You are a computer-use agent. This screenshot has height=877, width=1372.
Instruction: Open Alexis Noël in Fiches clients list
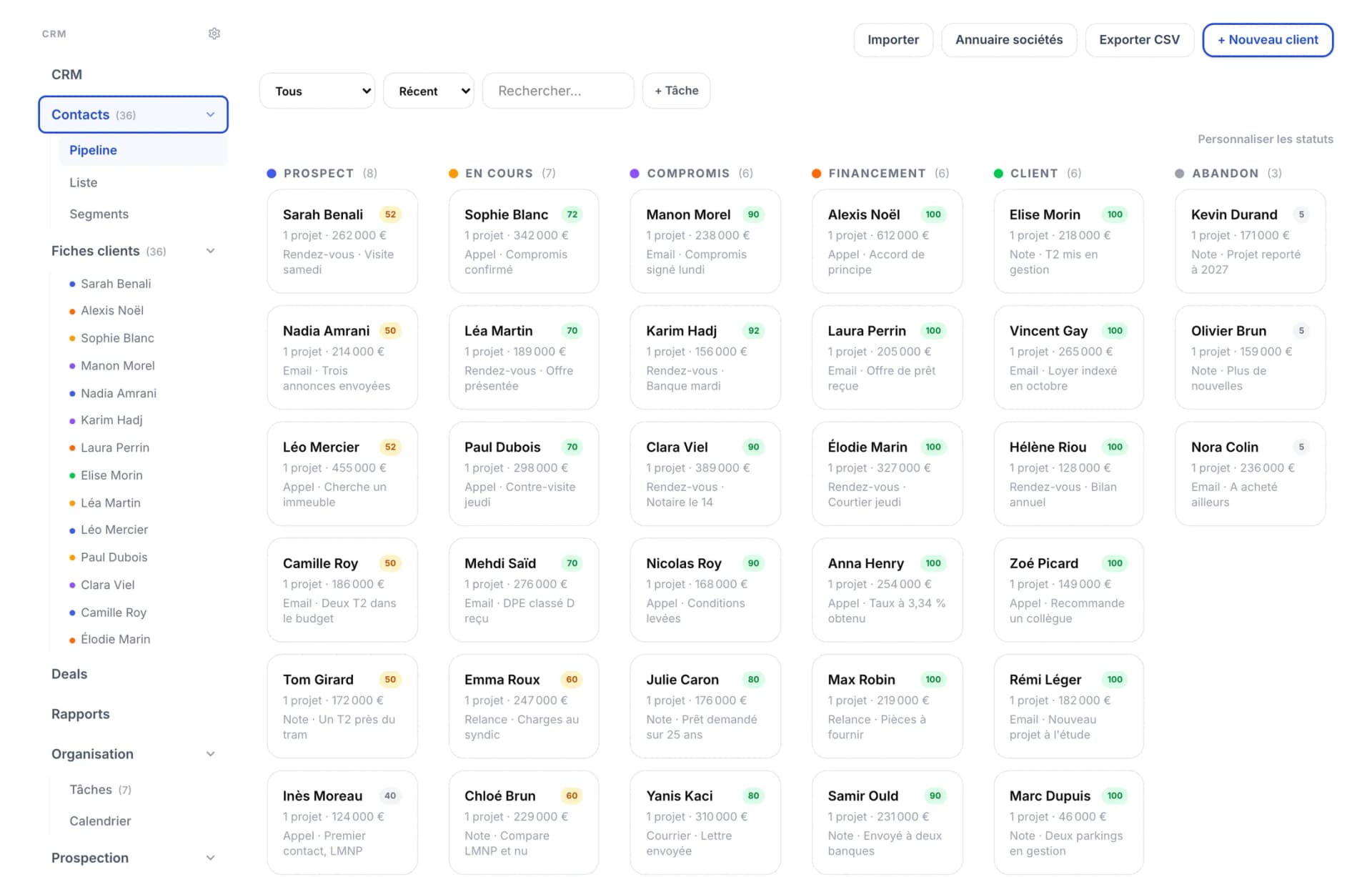(112, 310)
